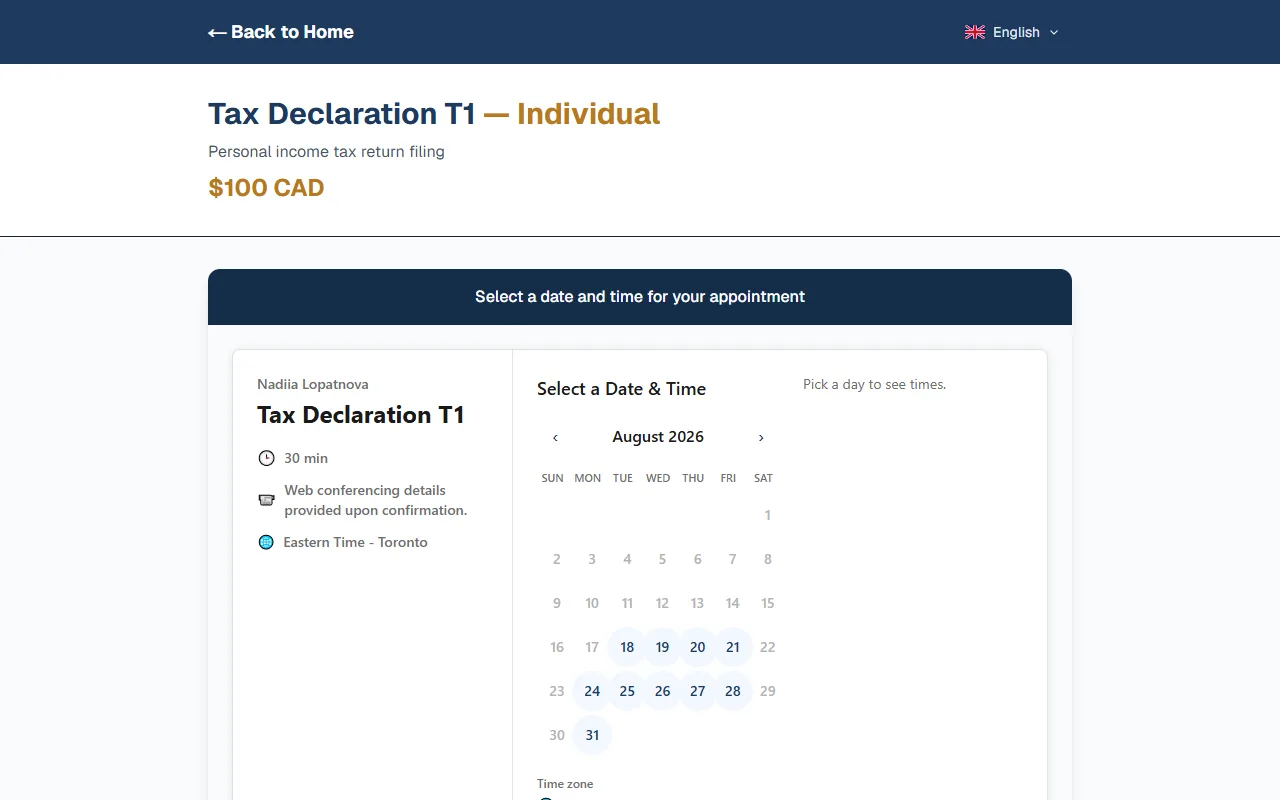Click the Eastern Time - Toronto label

pos(355,542)
